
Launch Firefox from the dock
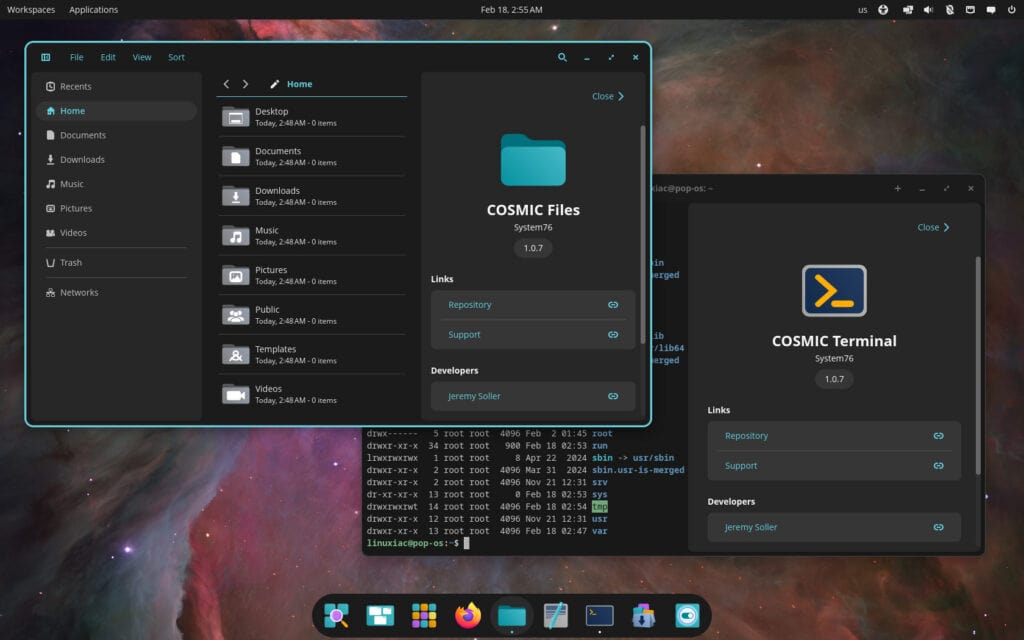click(467, 616)
